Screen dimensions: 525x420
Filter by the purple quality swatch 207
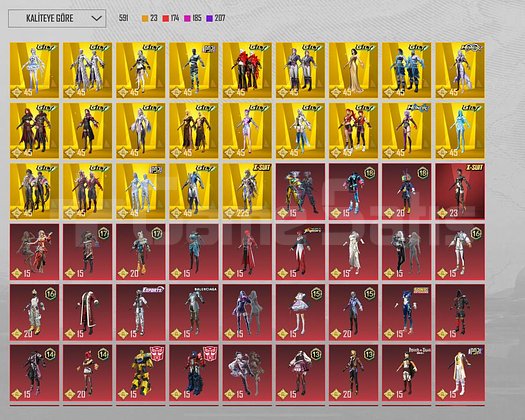point(216,18)
